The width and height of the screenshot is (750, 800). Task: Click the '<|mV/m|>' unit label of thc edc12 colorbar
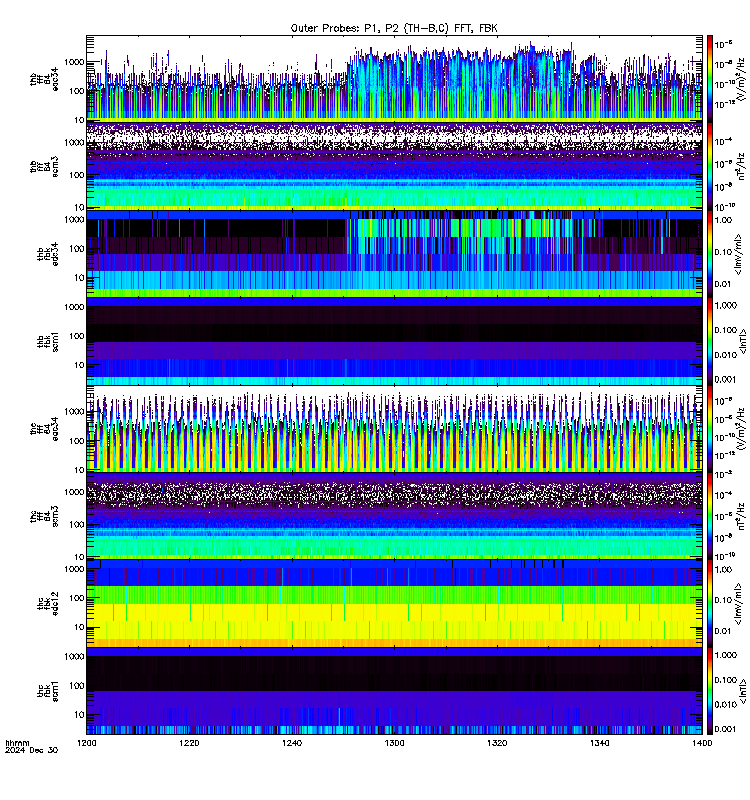click(x=739, y=604)
